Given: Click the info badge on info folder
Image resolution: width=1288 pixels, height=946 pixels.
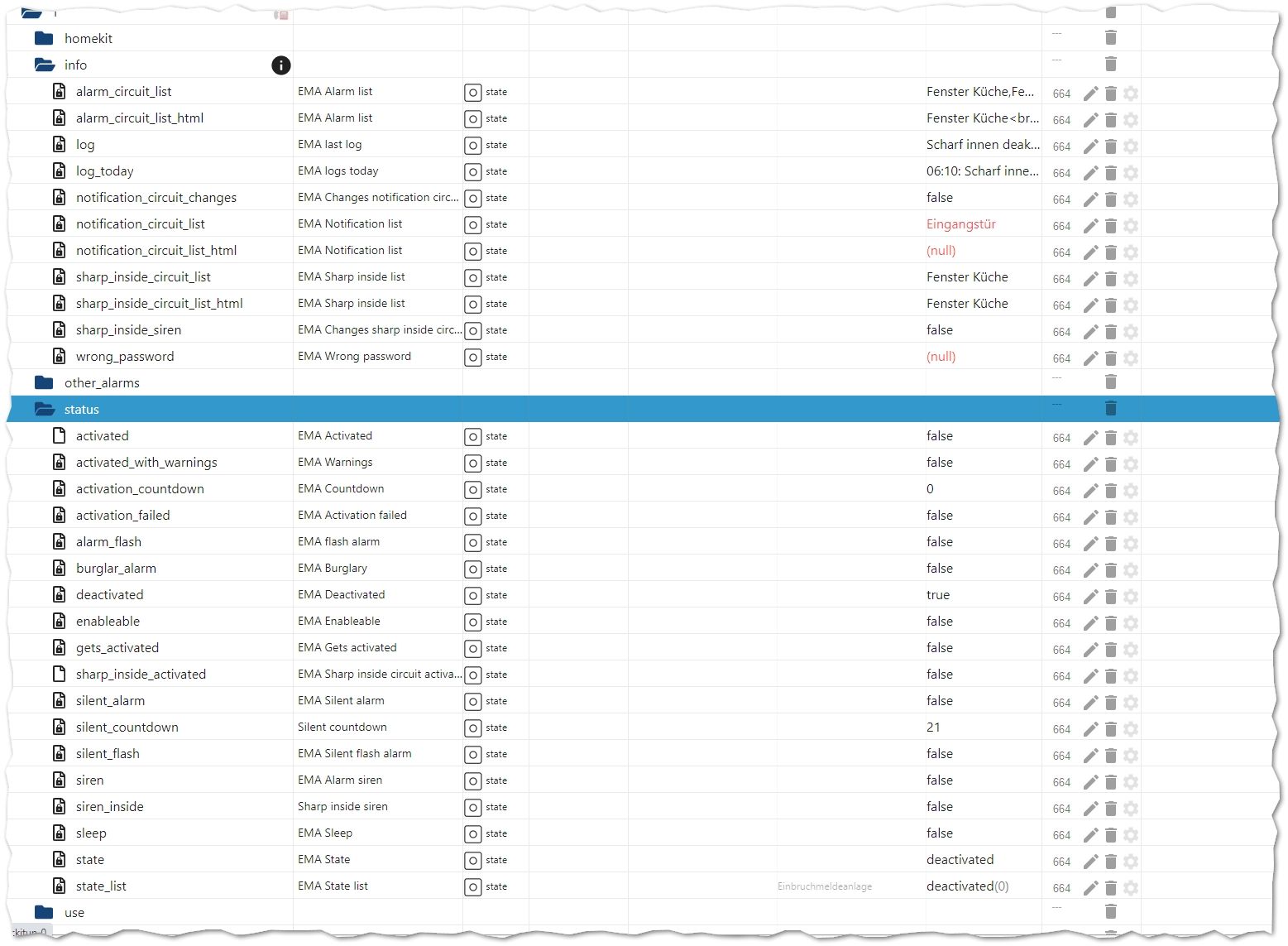Looking at the screenshot, I should click(x=281, y=65).
